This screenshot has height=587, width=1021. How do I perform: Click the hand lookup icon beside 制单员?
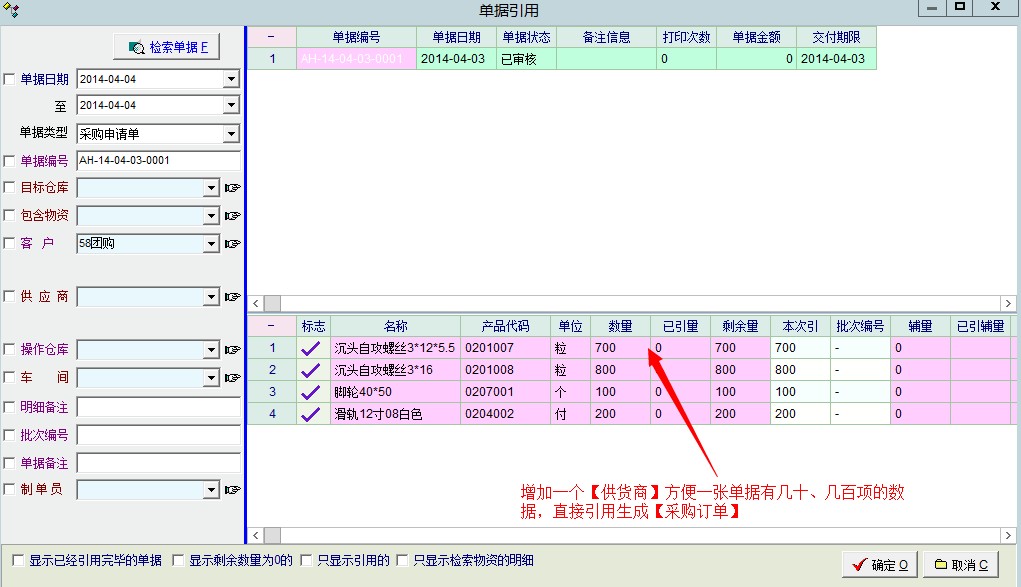coord(233,490)
